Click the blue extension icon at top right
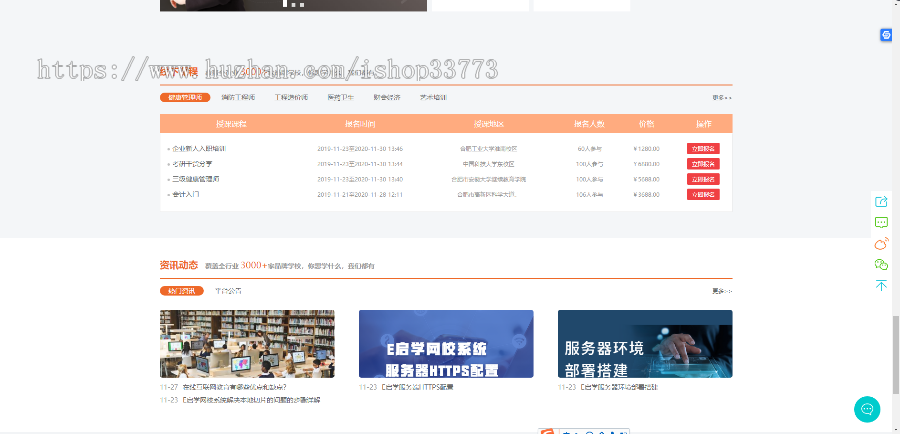 (886, 35)
